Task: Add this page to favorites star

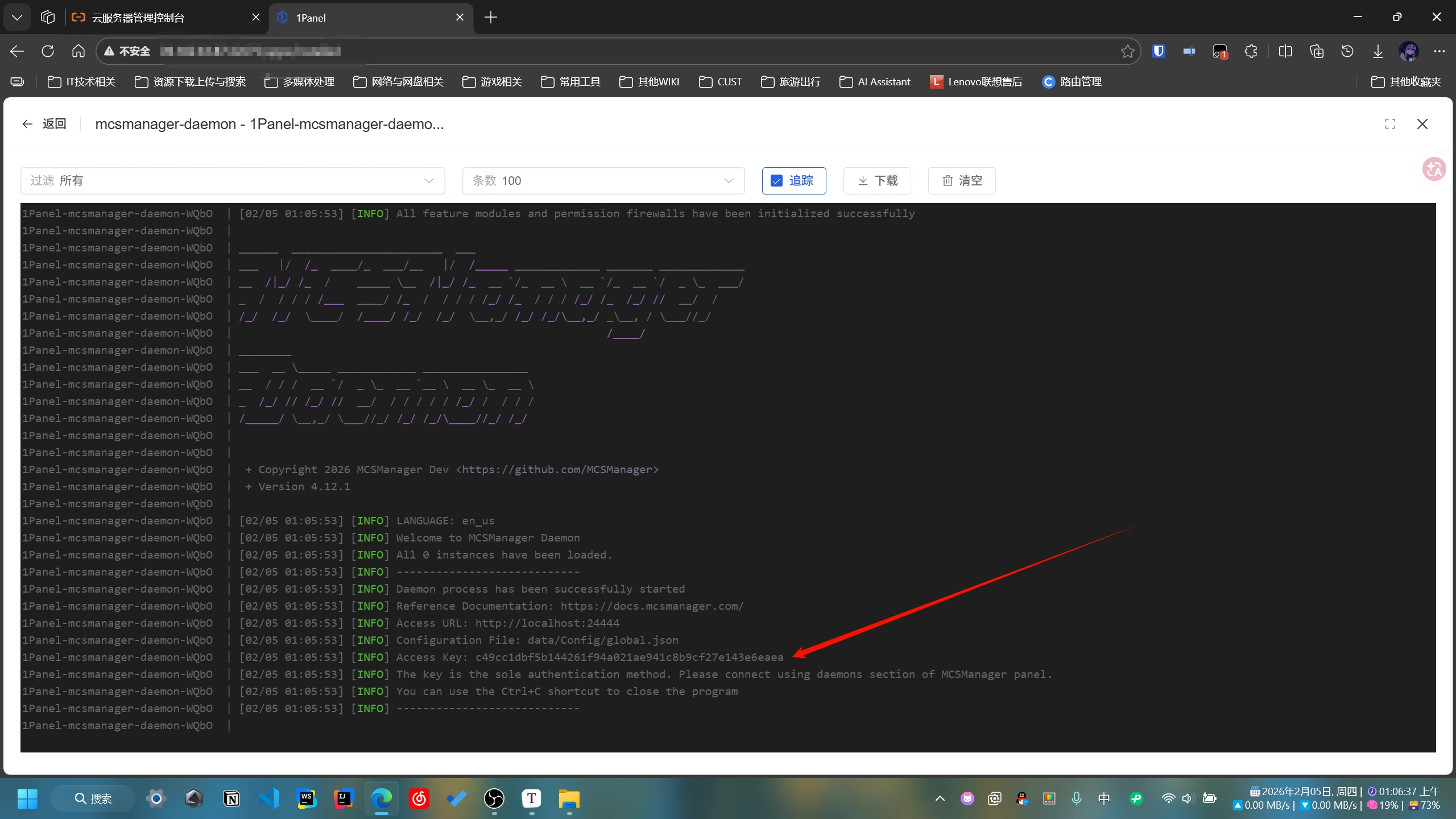Action: 1127,51
